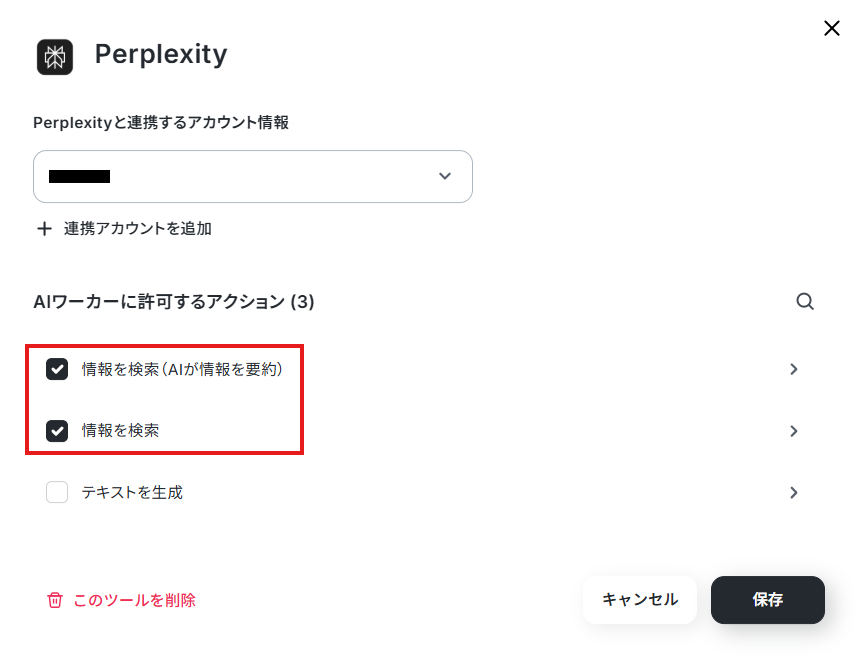Select the テキストを生成 action label
Viewport: 861px width, 660px height.
(132, 492)
